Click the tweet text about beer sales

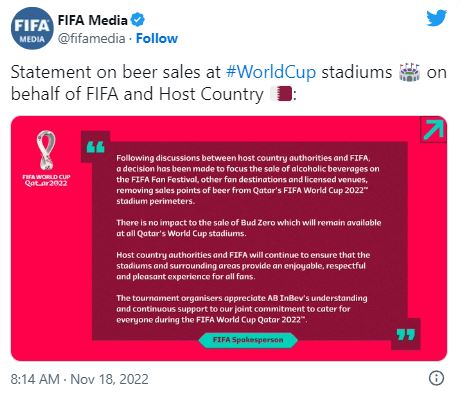229,83
